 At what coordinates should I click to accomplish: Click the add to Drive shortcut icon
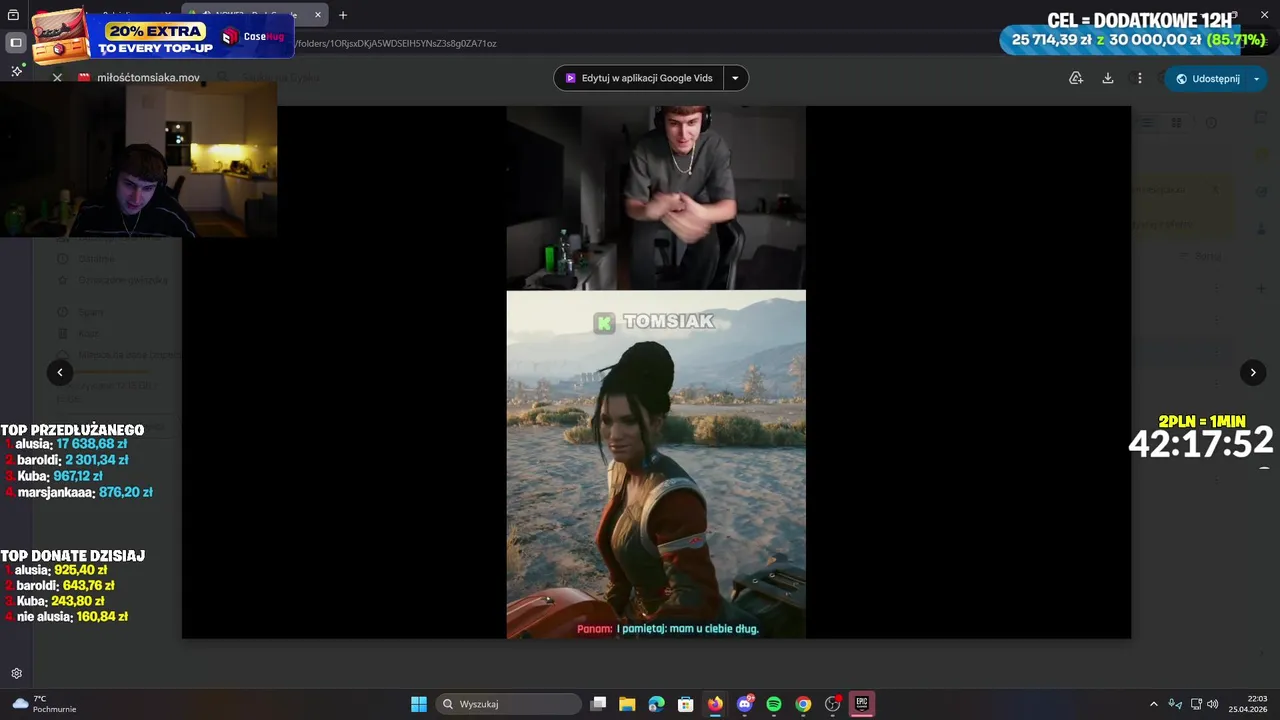tap(1076, 78)
